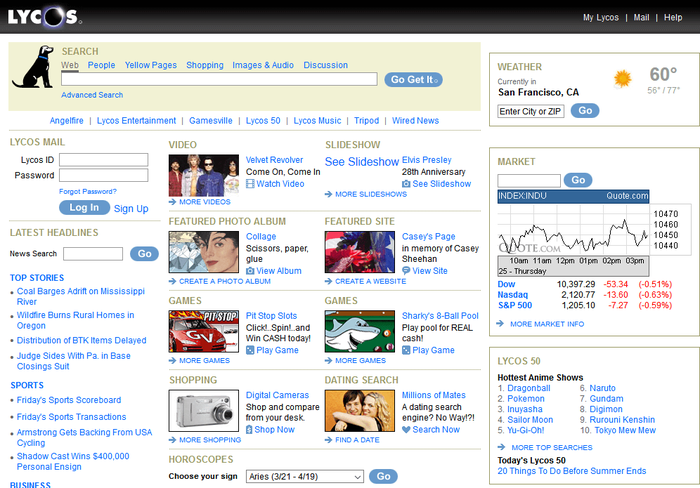Click Play Game under Pit Stop Slots
The width and height of the screenshot is (700, 488).
click(272, 350)
